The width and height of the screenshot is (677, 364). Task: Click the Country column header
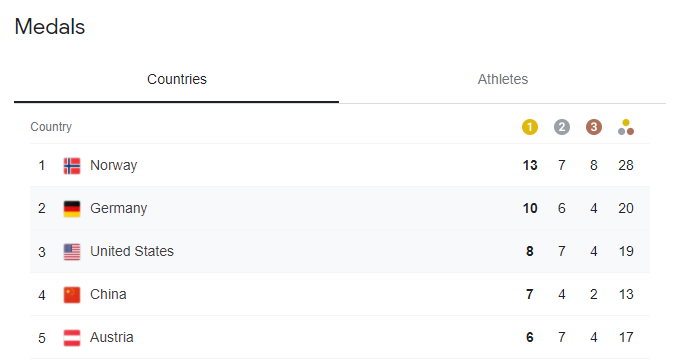click(x=51, y=127)
